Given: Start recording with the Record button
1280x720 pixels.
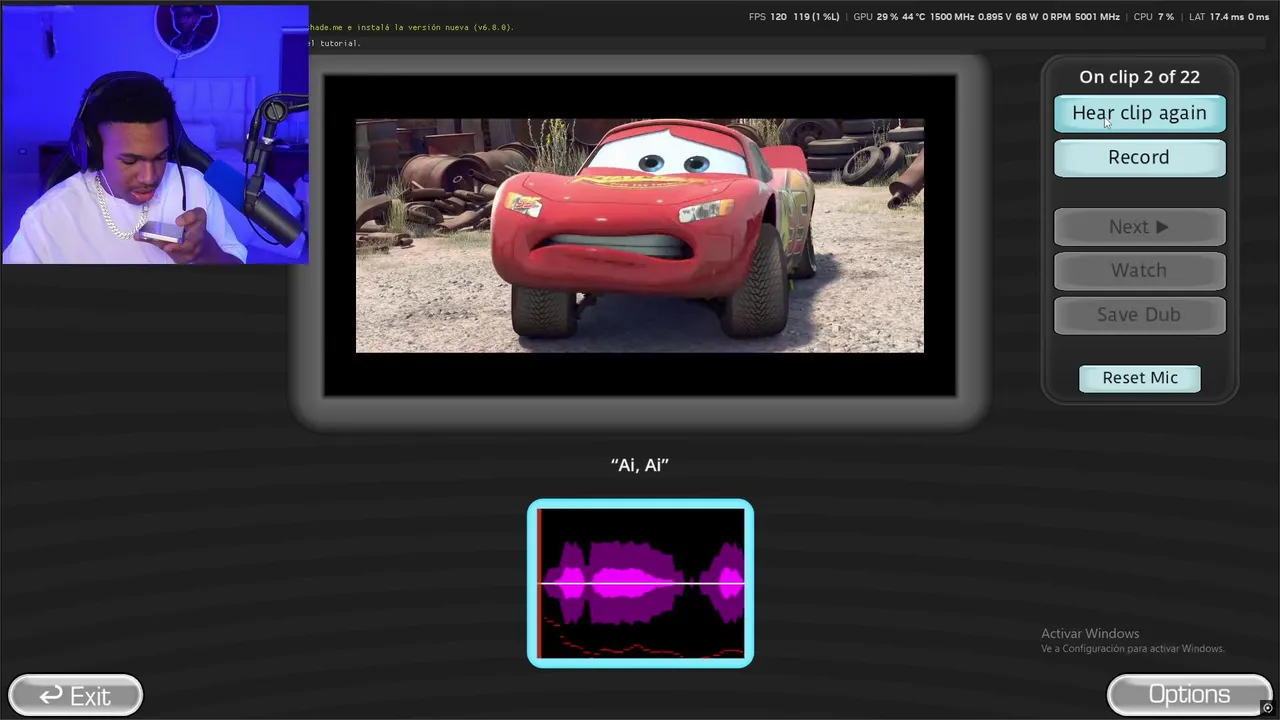Looking at the screenshot, I should (x=1139, y=157).
